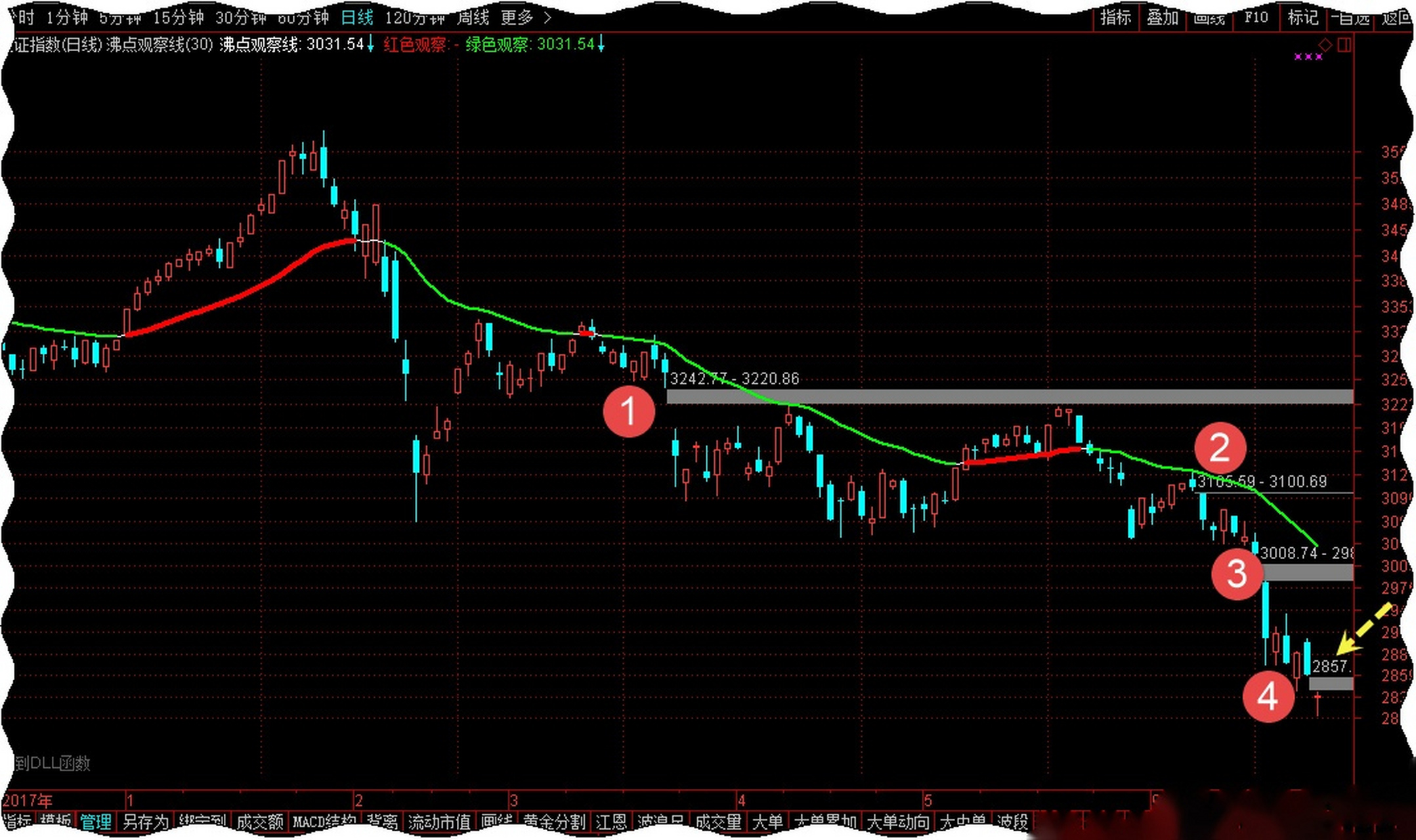Switch to the 15分钟 period
Screen dimensions: 1416x840
[x=178, y=18]
